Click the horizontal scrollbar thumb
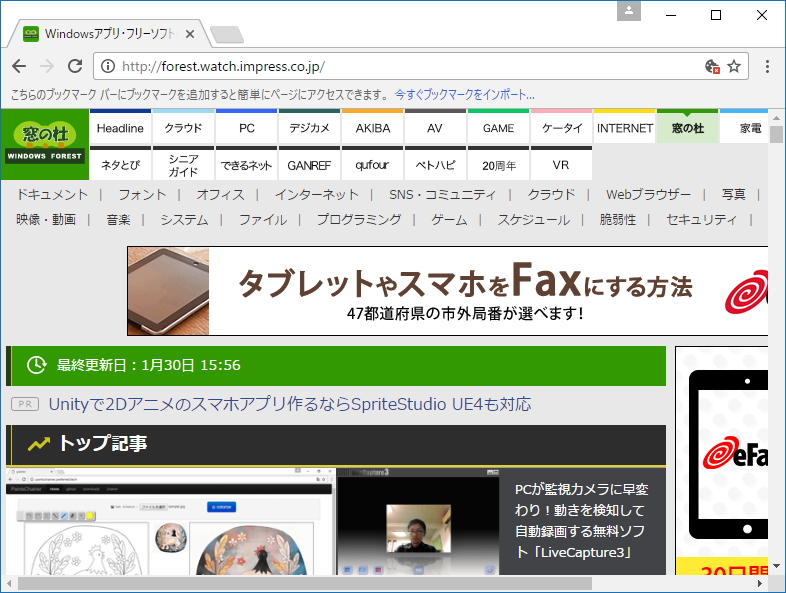This screenshot has height=593, width=786. (x=305, y=583)
